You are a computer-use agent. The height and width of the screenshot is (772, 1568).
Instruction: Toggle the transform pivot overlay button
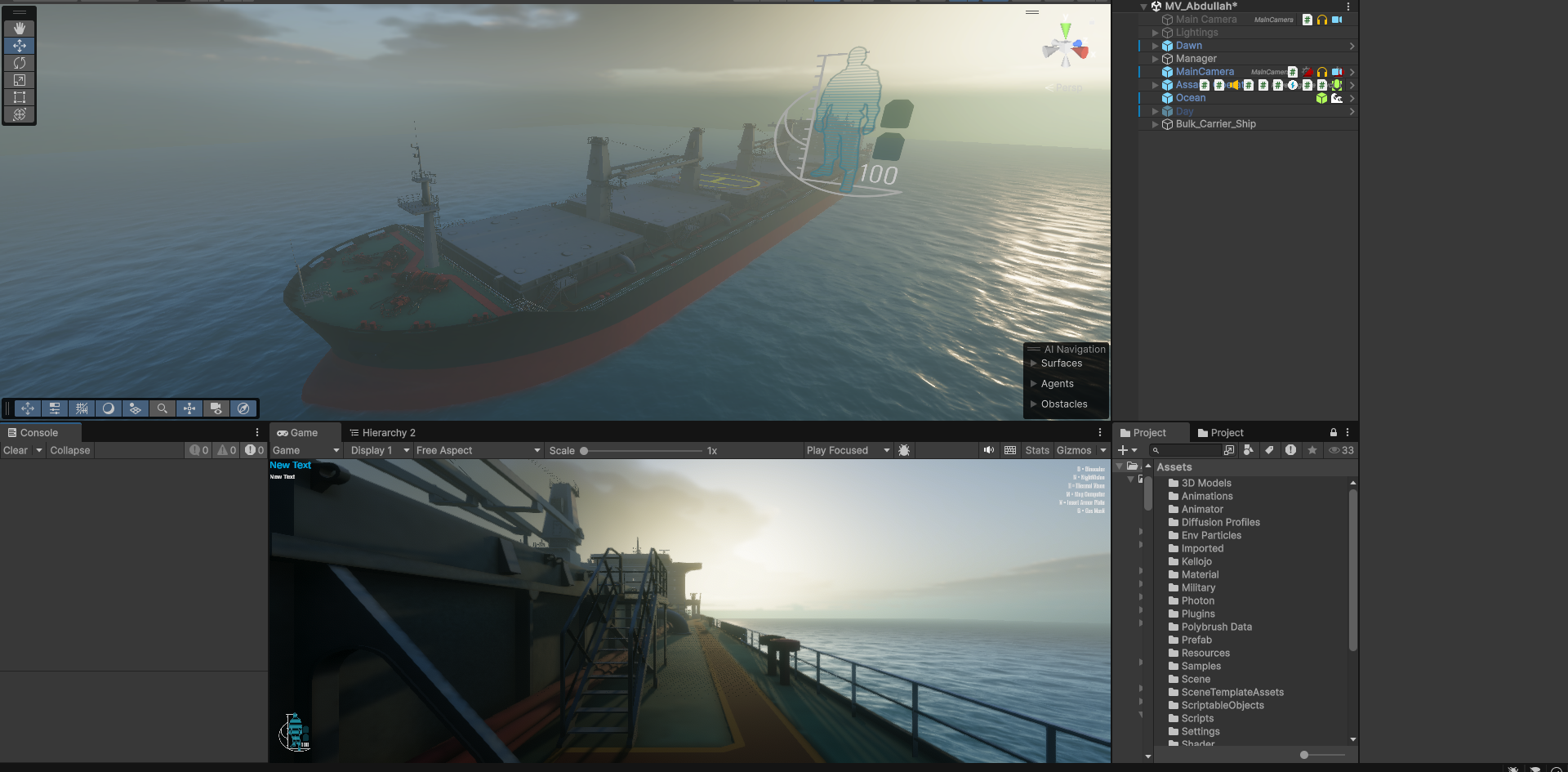click(x=189, y=408)
